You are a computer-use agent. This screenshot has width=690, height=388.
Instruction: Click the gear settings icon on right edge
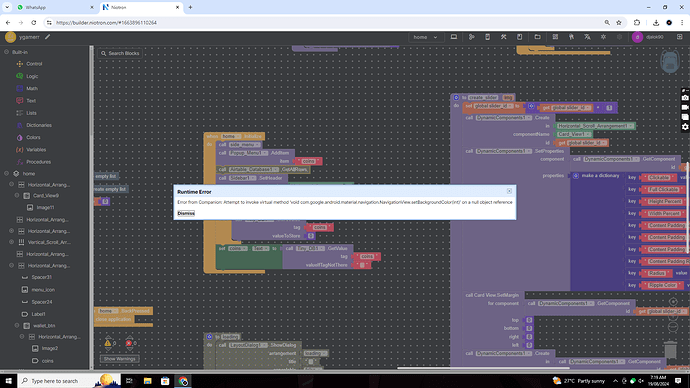pyautogui.click(x=685, y=127)
